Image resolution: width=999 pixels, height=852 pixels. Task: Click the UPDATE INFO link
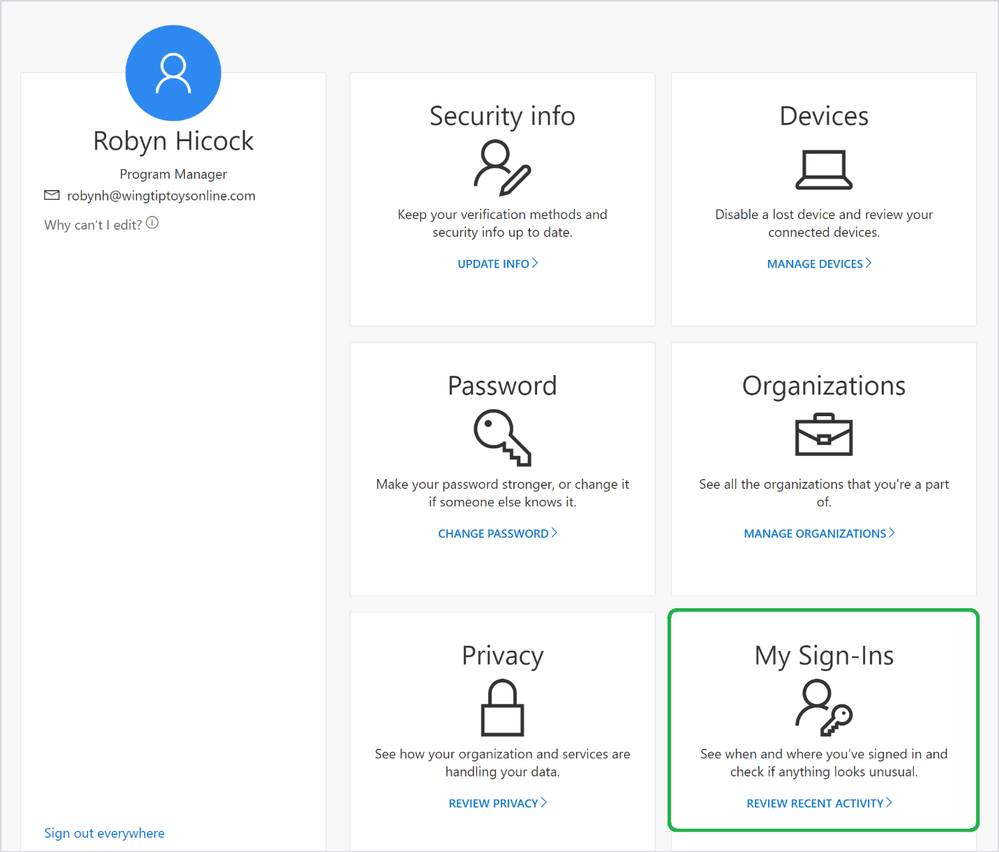tap(493, 263)
